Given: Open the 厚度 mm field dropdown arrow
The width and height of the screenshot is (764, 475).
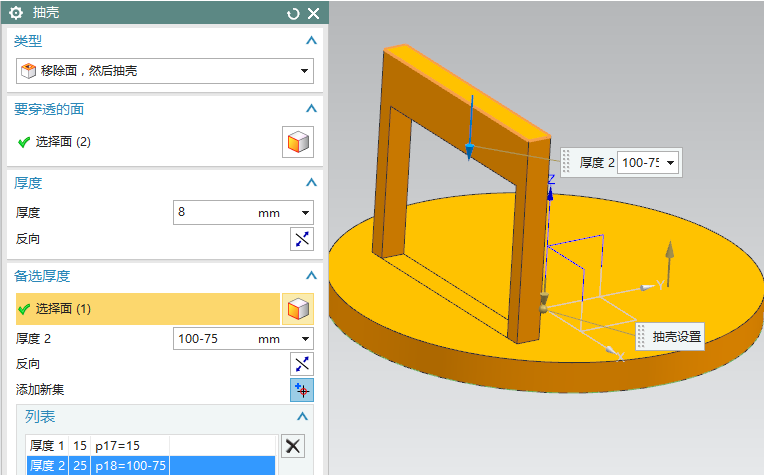Looking at the screenshot, I should click(x=305, y=213).
